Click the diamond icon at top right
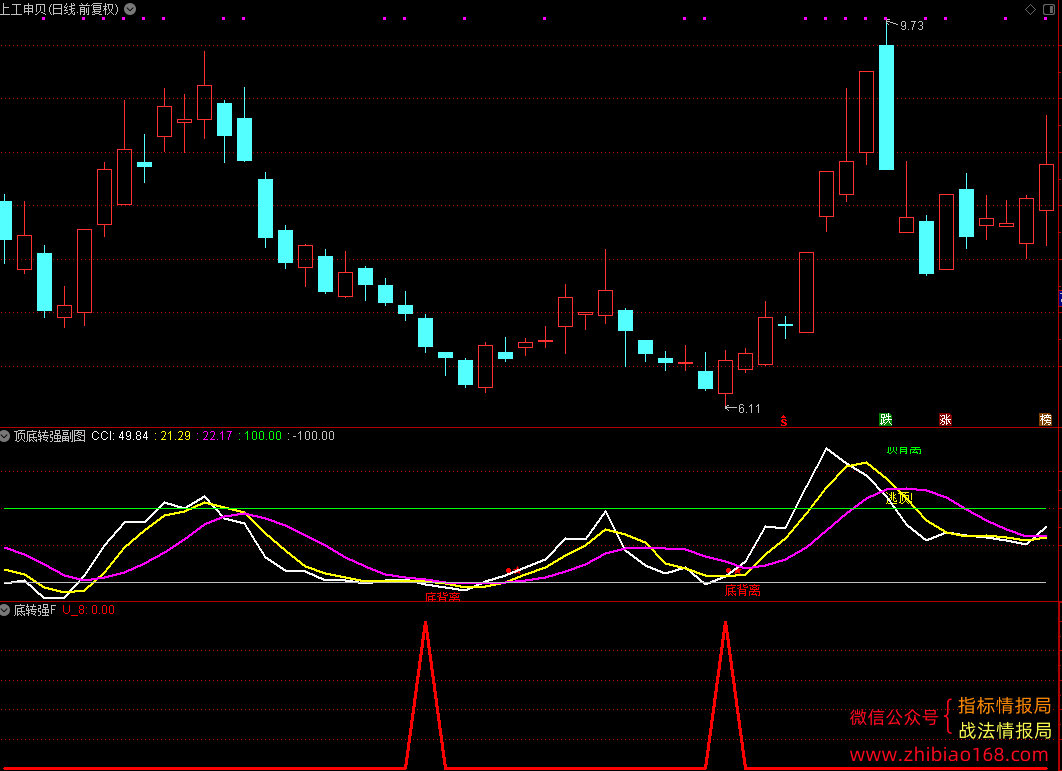Viewport: 1062px width, 771px height. (x=1030, y=9)
